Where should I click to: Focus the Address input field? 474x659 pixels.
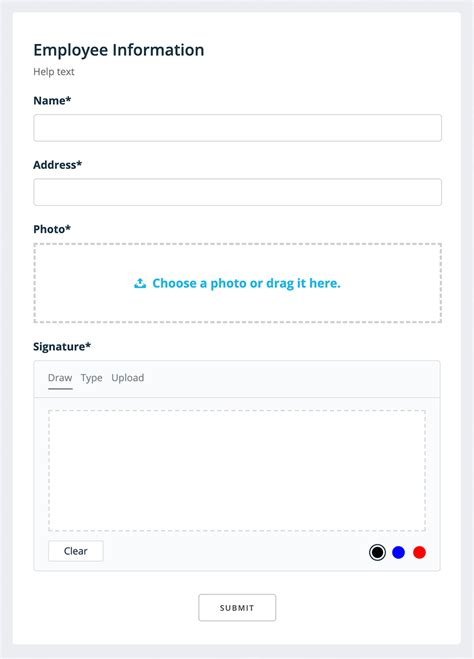(237, 192)
